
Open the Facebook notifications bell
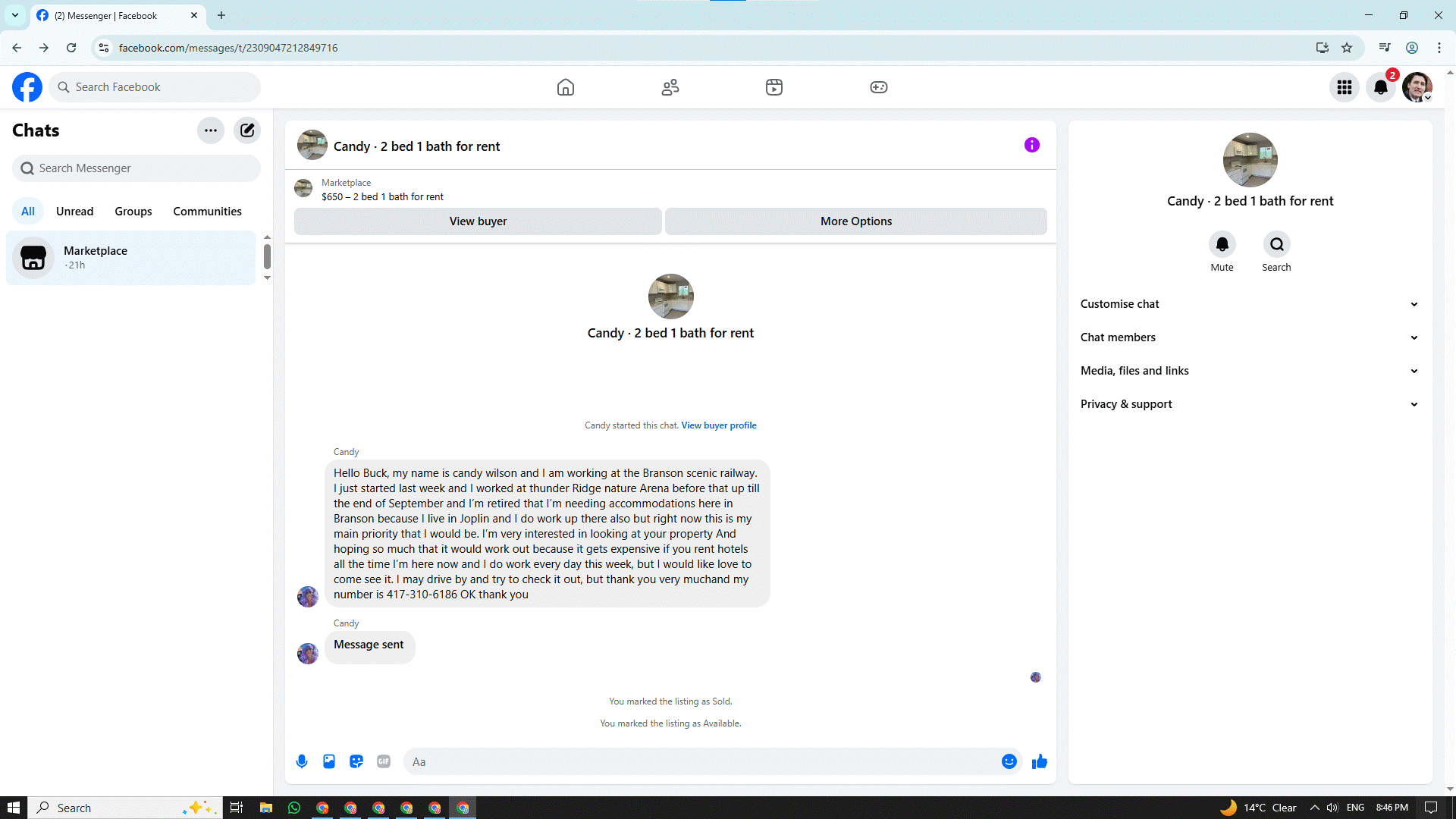(x=1381, y=87)
